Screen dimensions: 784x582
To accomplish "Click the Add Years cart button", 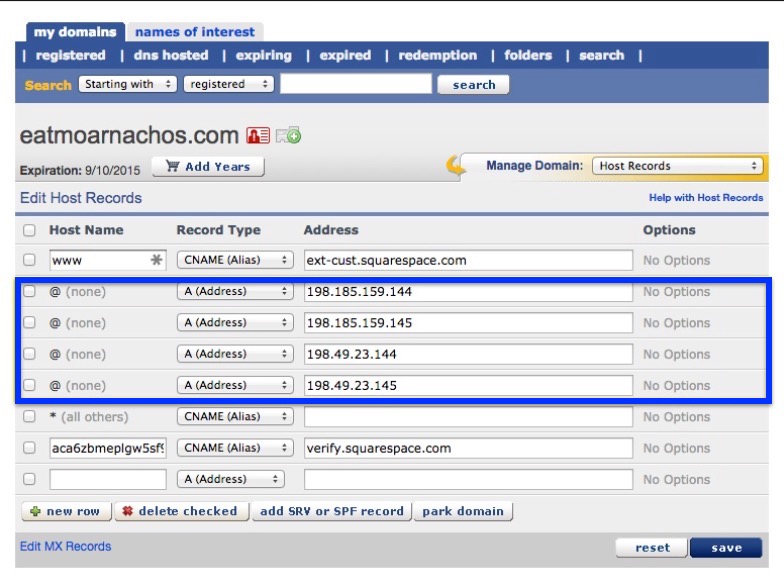I will pyautogui.click(x=208, y=167).
